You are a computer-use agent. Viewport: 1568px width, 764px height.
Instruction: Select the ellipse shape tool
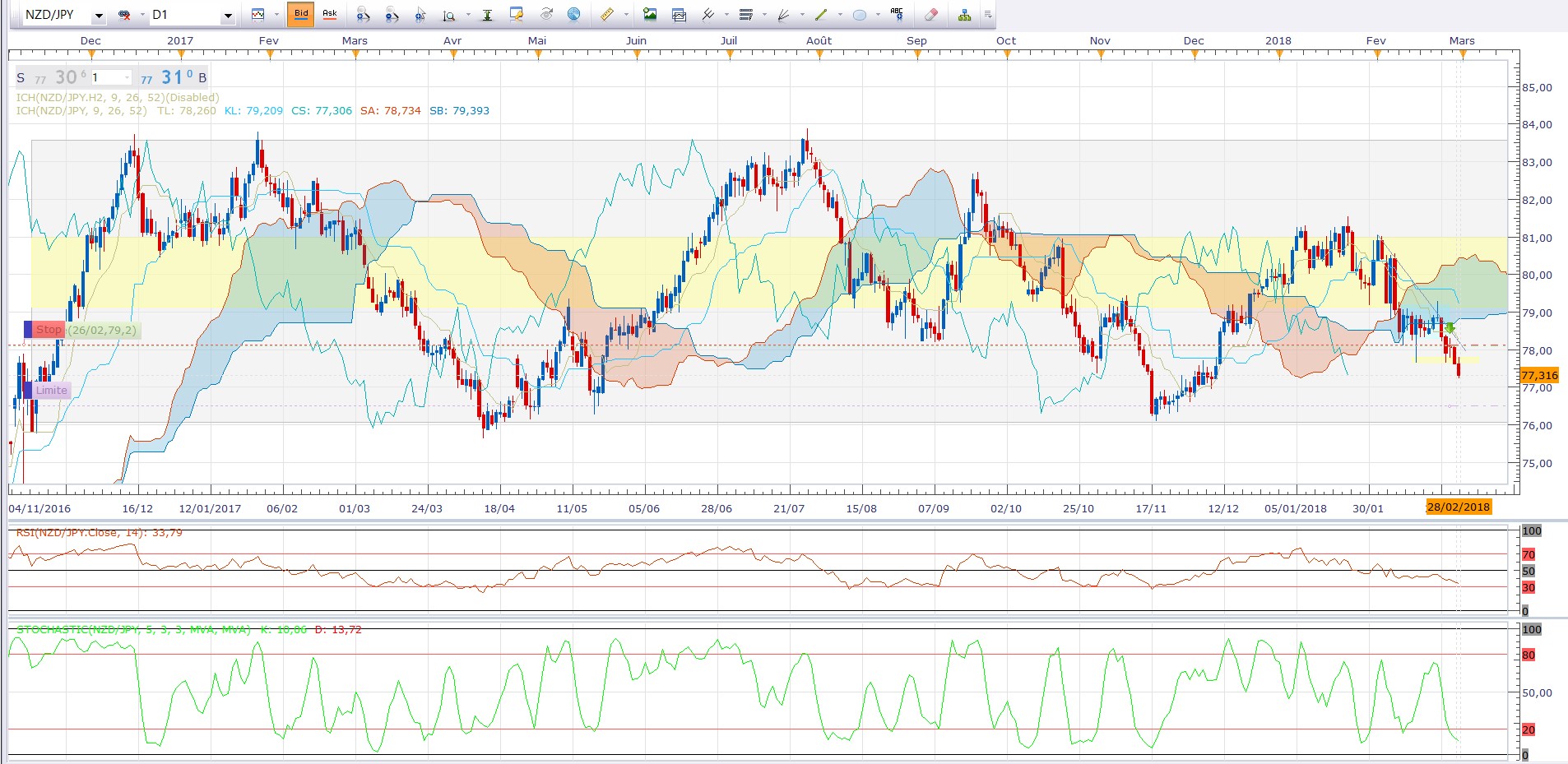point(860,15)
